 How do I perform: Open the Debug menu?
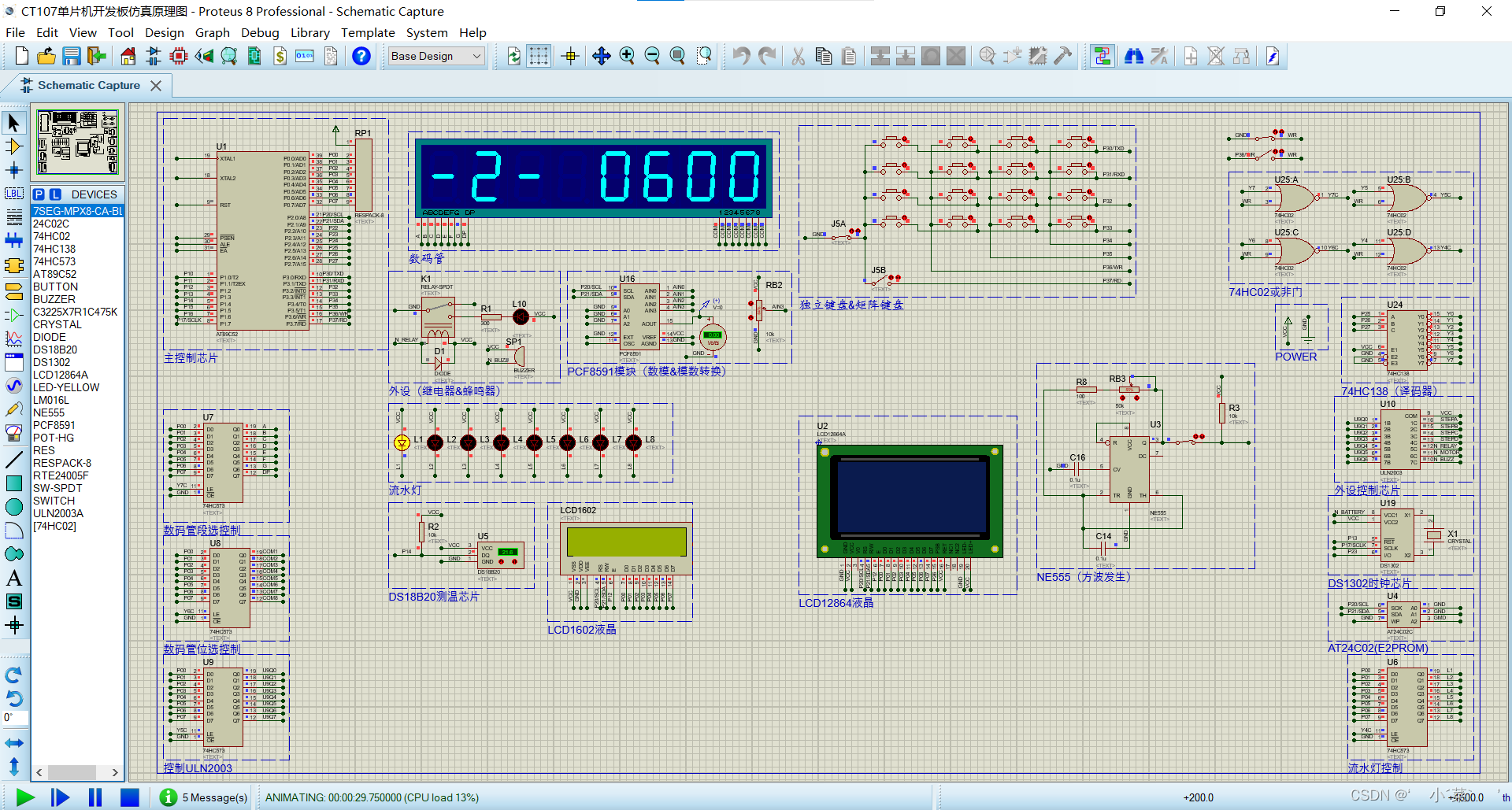pos(260,32)
